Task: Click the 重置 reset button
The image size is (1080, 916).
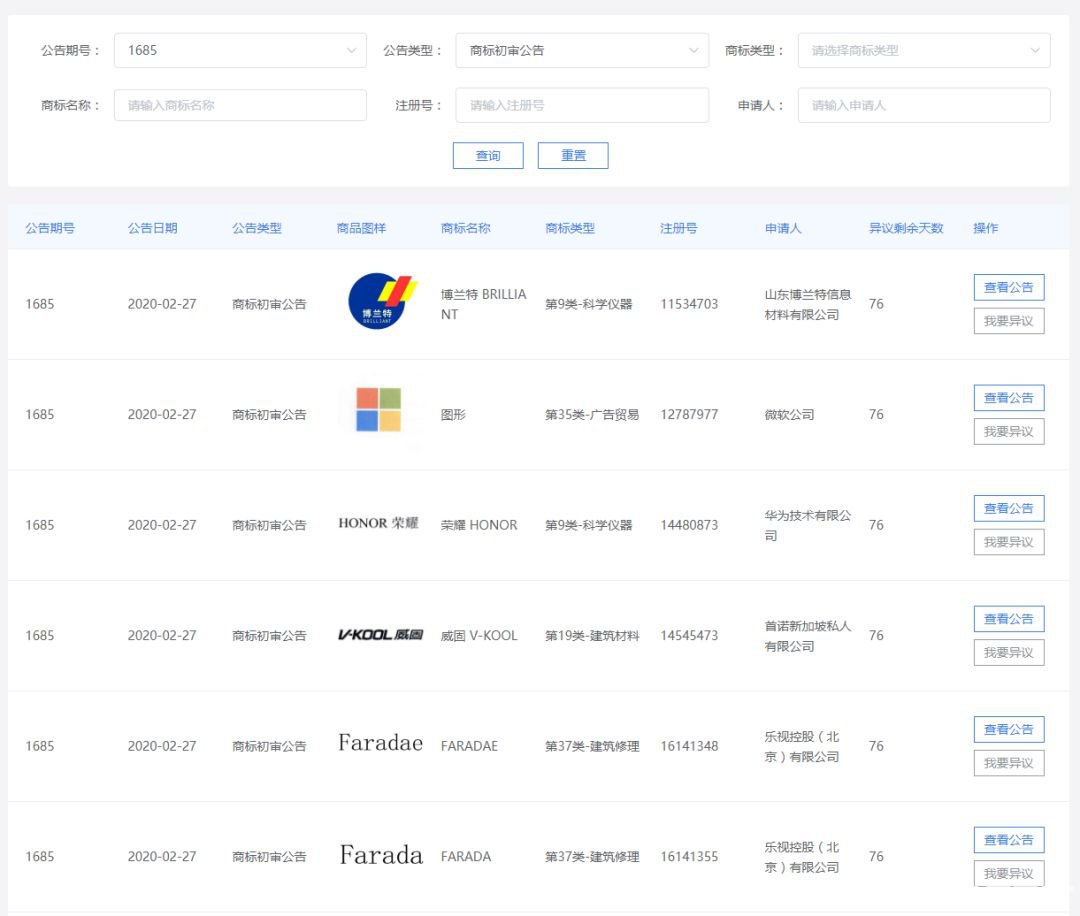Action: point(573,156)
